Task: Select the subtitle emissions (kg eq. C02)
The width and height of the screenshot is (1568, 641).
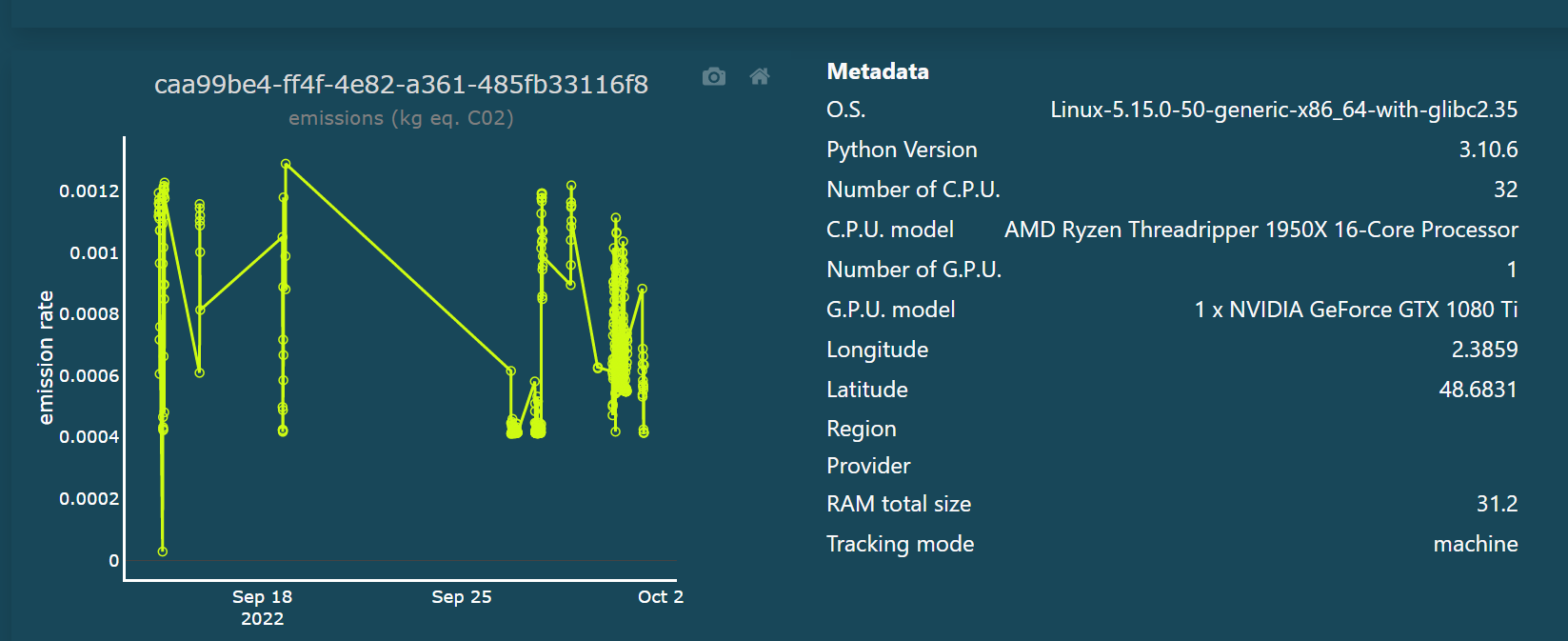Action: point(402,118)
